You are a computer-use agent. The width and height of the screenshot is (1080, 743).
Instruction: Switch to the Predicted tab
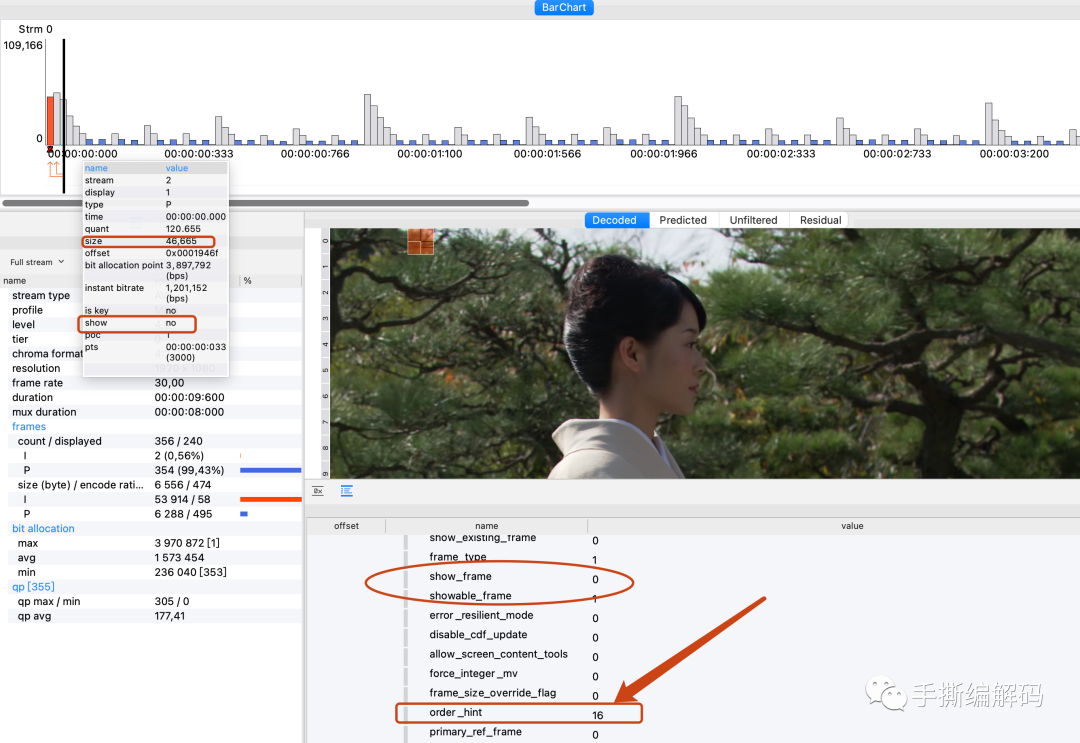[683, 220]
